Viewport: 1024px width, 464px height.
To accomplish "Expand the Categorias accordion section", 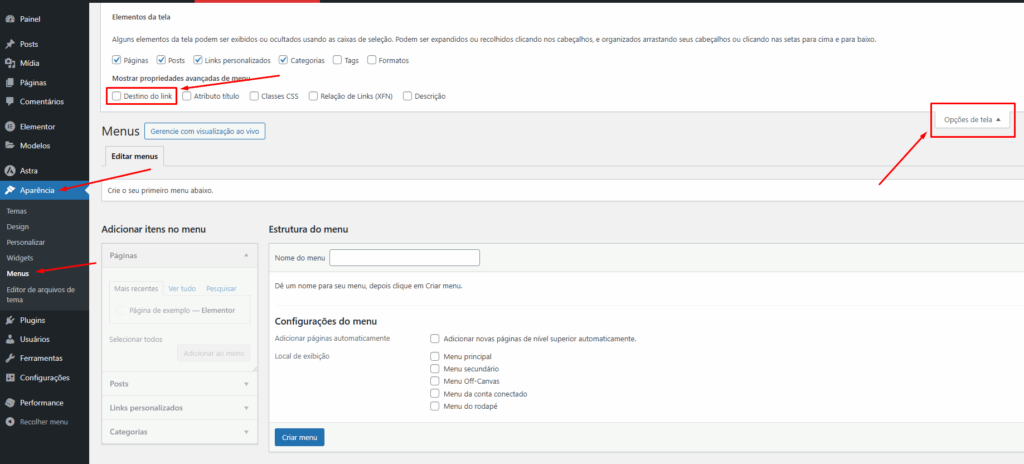I will (180, 432).
